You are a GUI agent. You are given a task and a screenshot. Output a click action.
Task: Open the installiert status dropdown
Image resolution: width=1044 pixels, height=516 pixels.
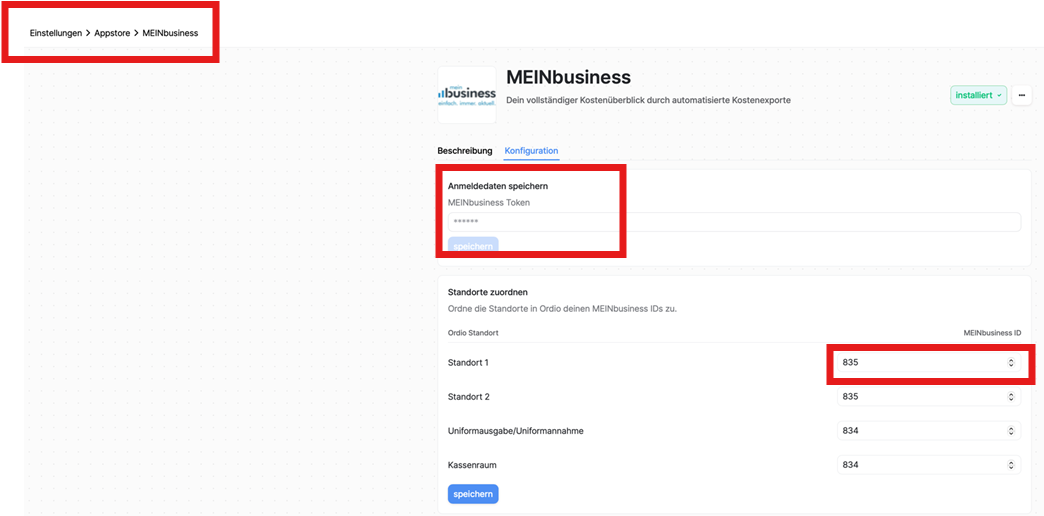click(x=978, y=95)
